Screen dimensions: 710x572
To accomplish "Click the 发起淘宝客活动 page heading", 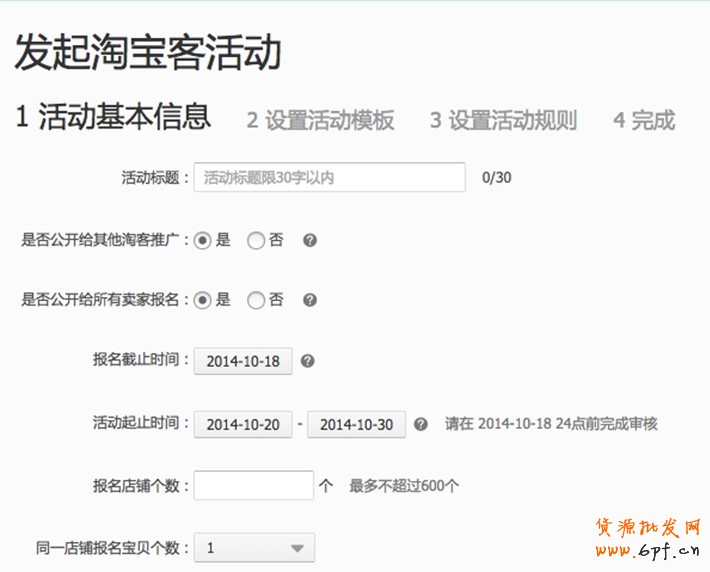I will (x=149, y=52).
